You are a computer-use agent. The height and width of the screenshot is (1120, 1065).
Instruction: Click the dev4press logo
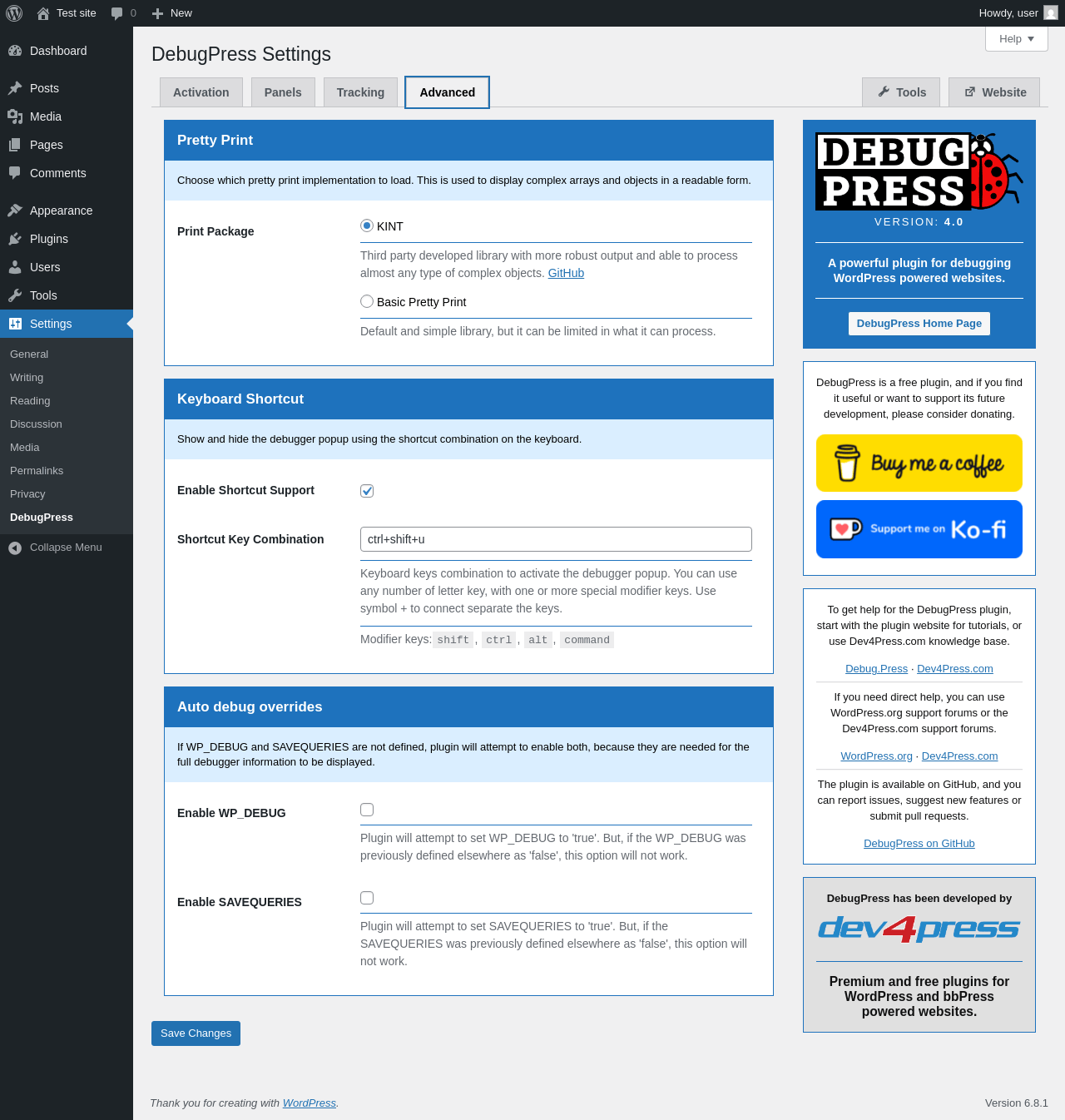click(919, 929)
